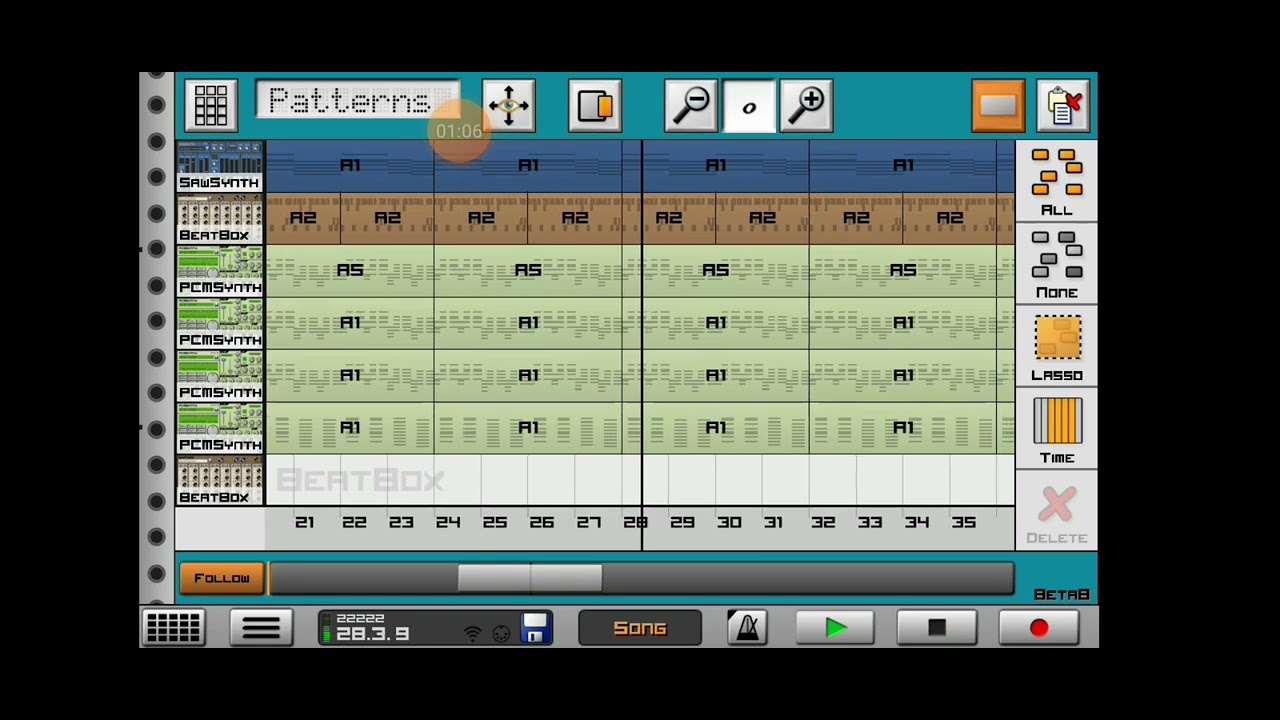Toggle the Follow playhead button
This screenshot has width=1280, height=720.
pyautogui.click(x=222, y=578)
